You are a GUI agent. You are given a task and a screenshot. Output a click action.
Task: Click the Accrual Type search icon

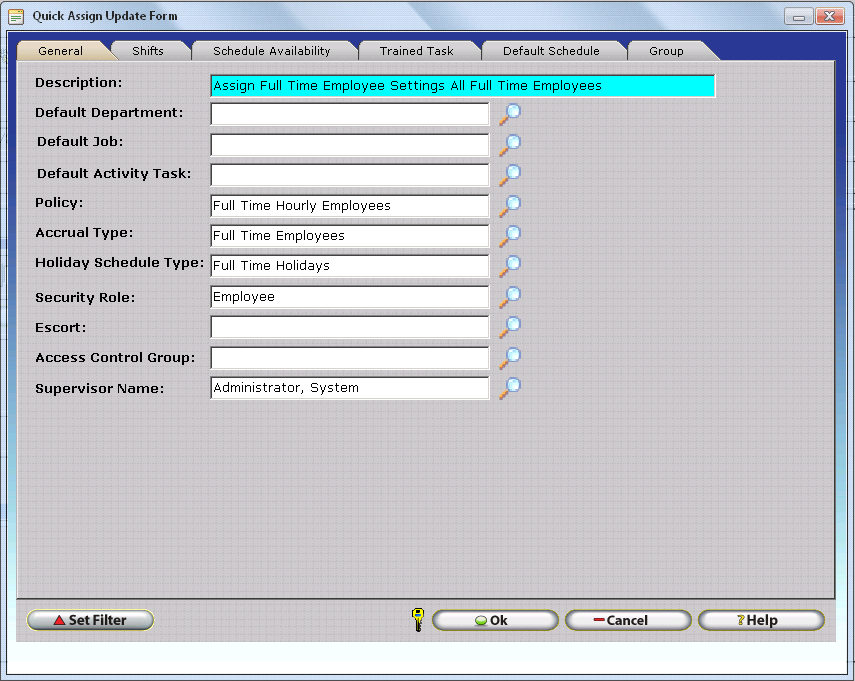coord(510,236)
